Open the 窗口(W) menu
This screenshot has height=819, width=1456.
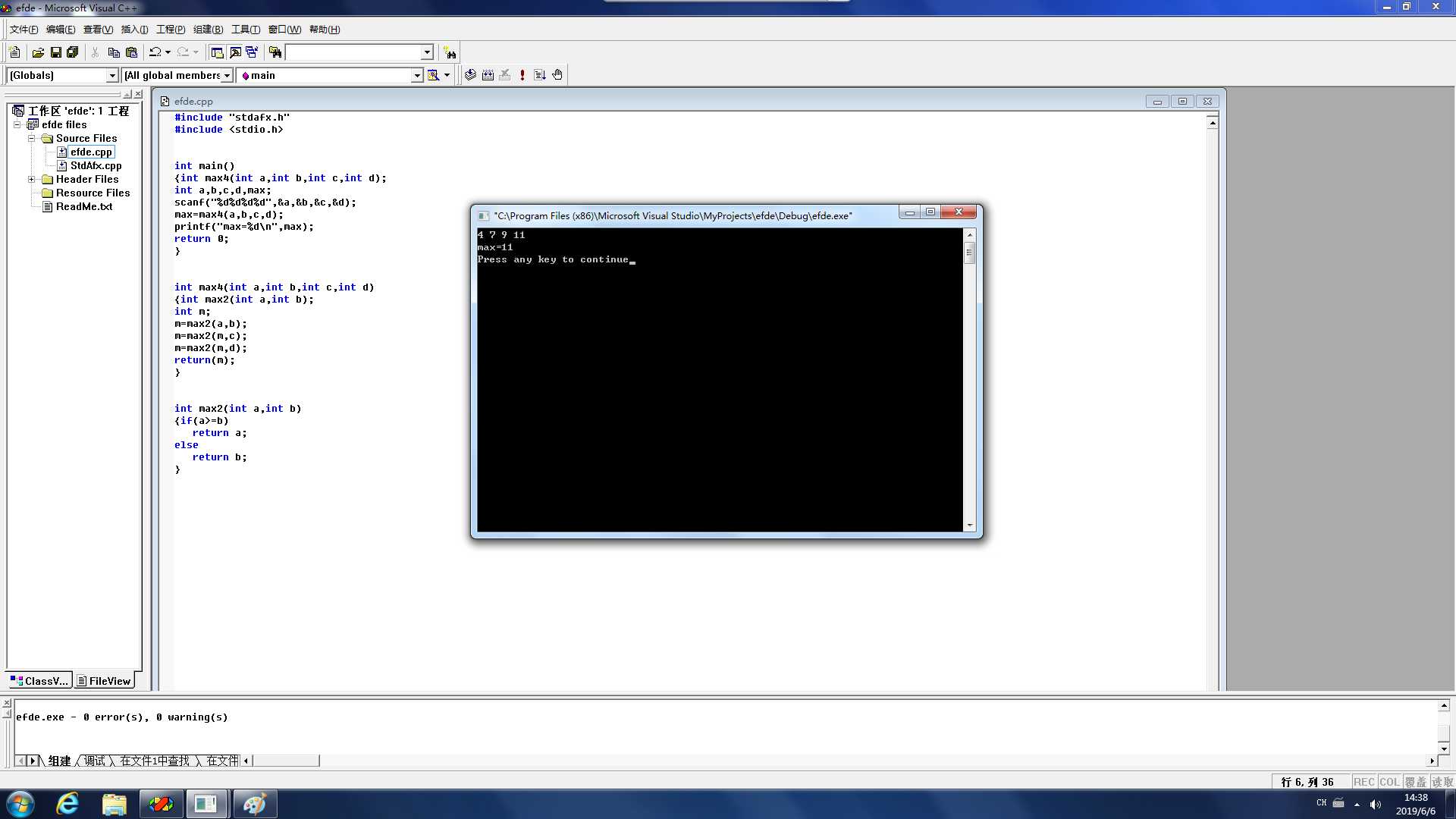pos(284,30)
